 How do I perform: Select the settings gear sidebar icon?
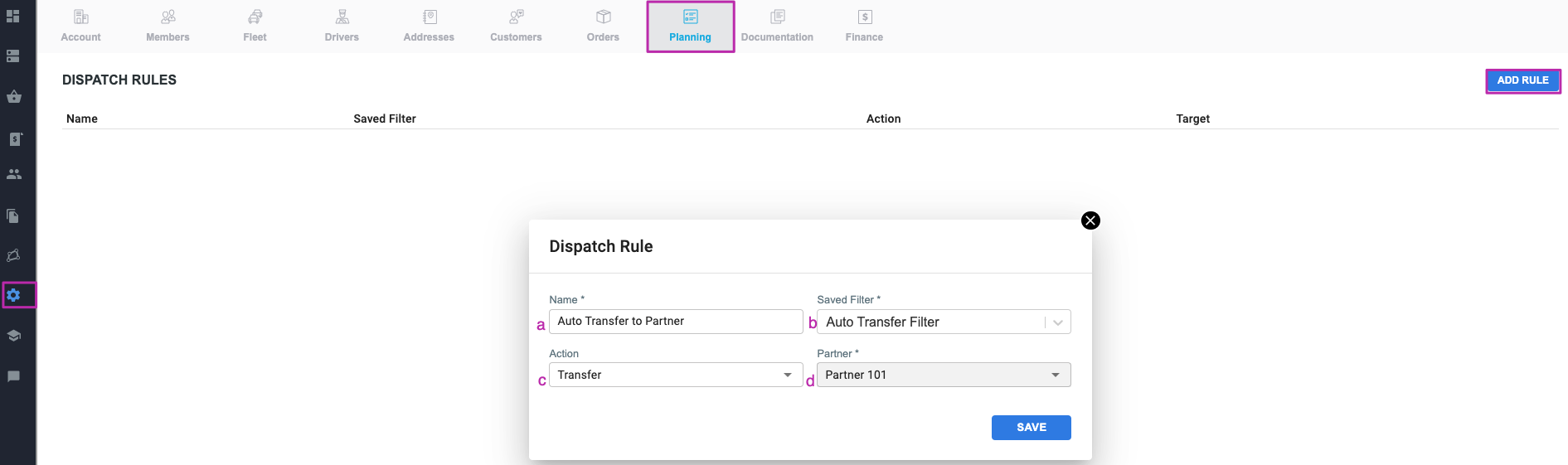click(13, 295)
